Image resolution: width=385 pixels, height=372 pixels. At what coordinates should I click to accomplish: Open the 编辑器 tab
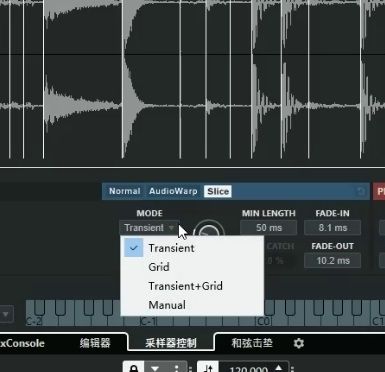pos(95,343)
